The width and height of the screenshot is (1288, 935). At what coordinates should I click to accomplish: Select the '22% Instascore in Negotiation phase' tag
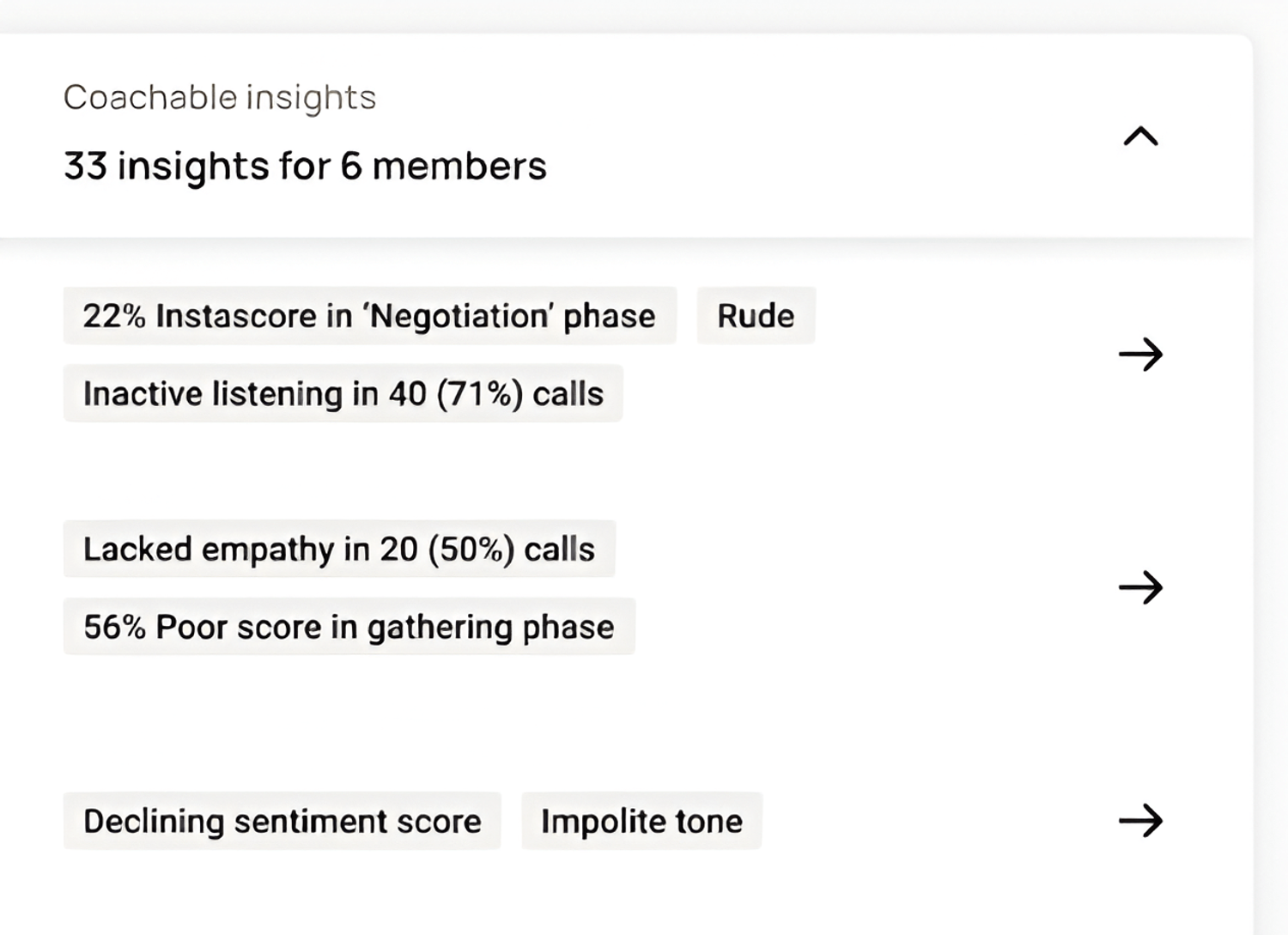click(369, 316)
